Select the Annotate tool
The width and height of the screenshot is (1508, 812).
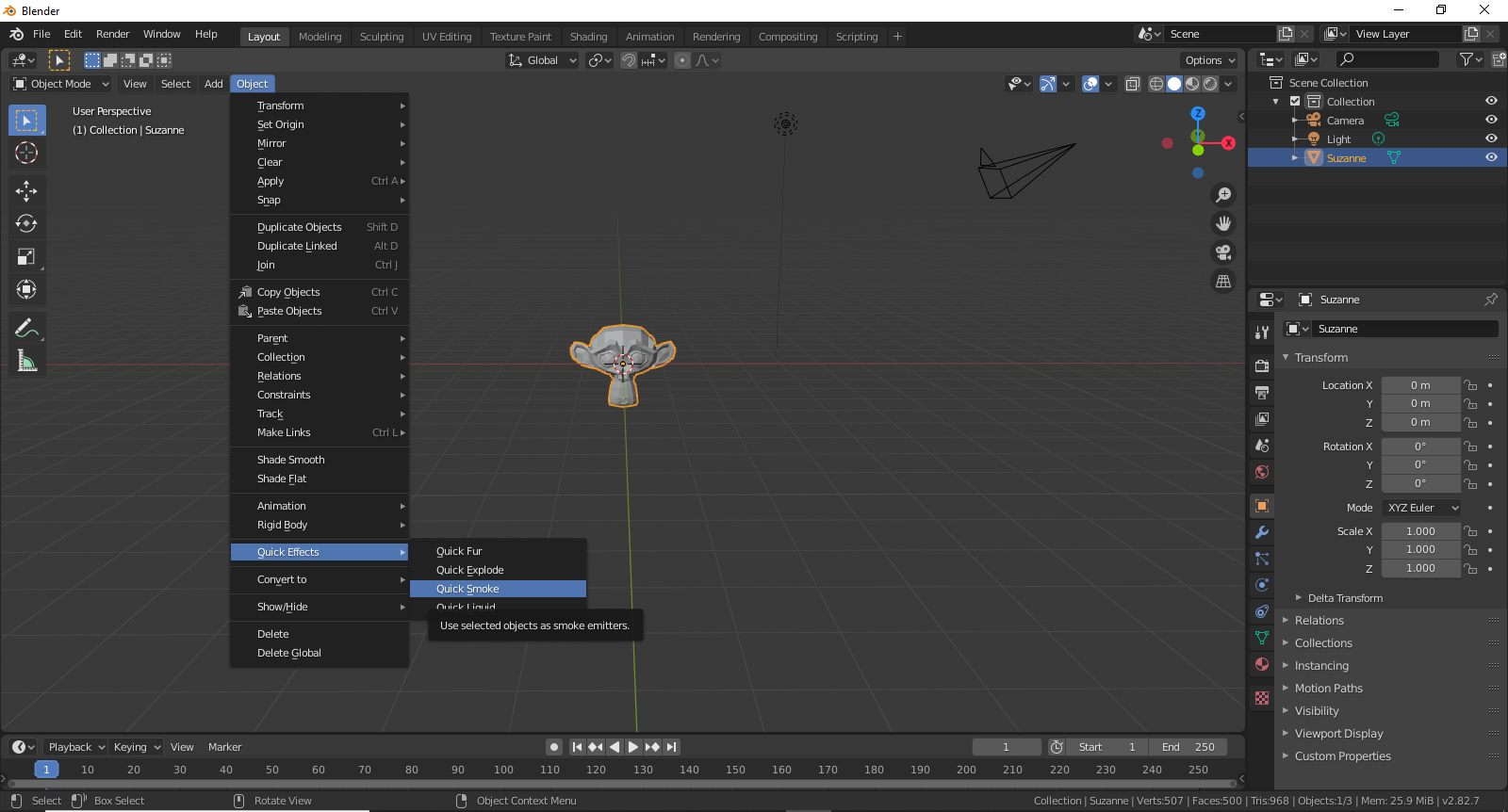[26, 329]
